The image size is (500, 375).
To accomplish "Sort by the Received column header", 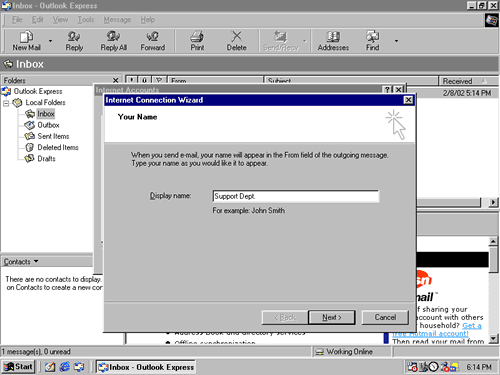I will [468, 81].
